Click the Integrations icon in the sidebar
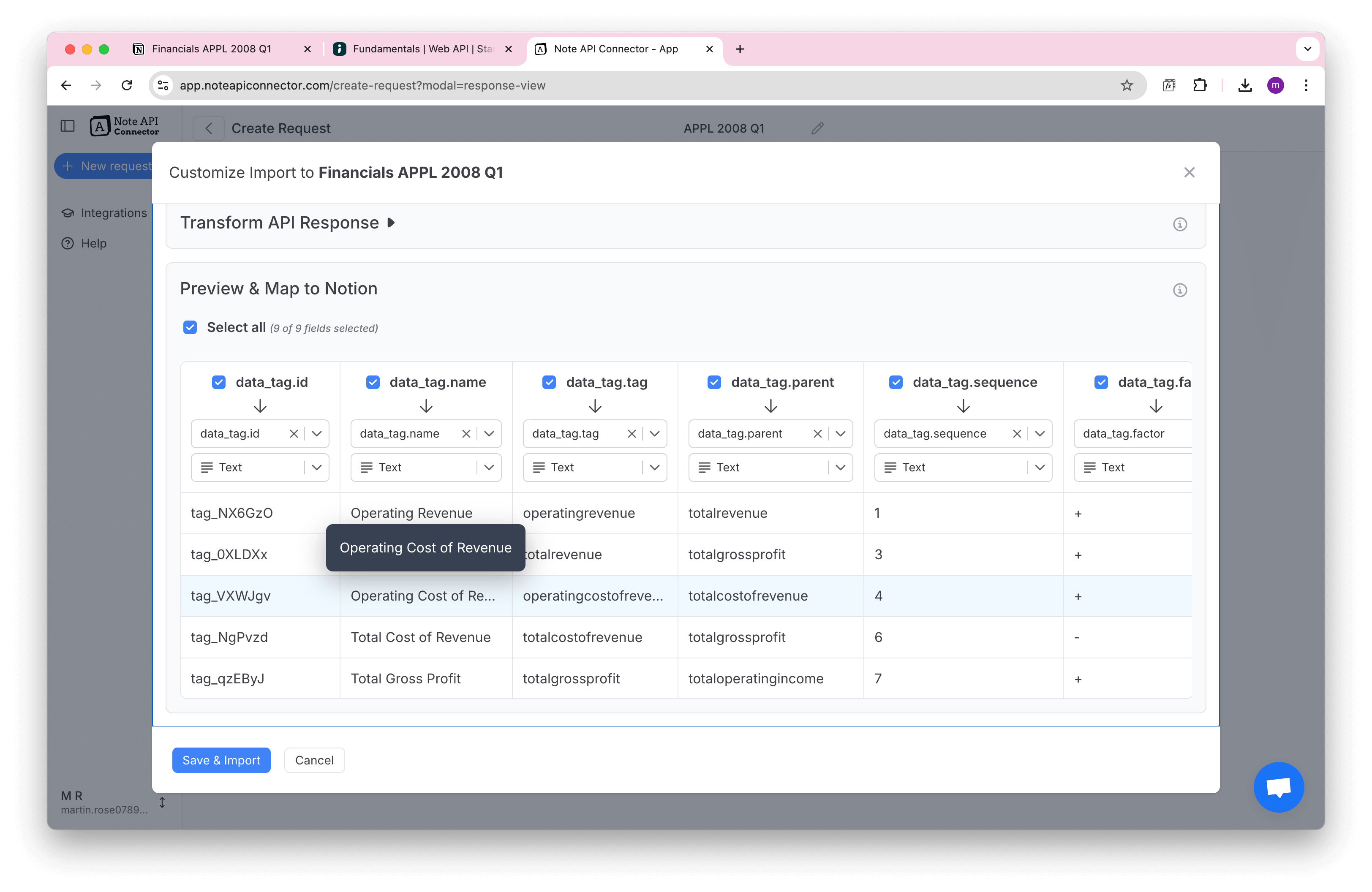The height and width of the screenshot is (892, 1372). (68, 212)
